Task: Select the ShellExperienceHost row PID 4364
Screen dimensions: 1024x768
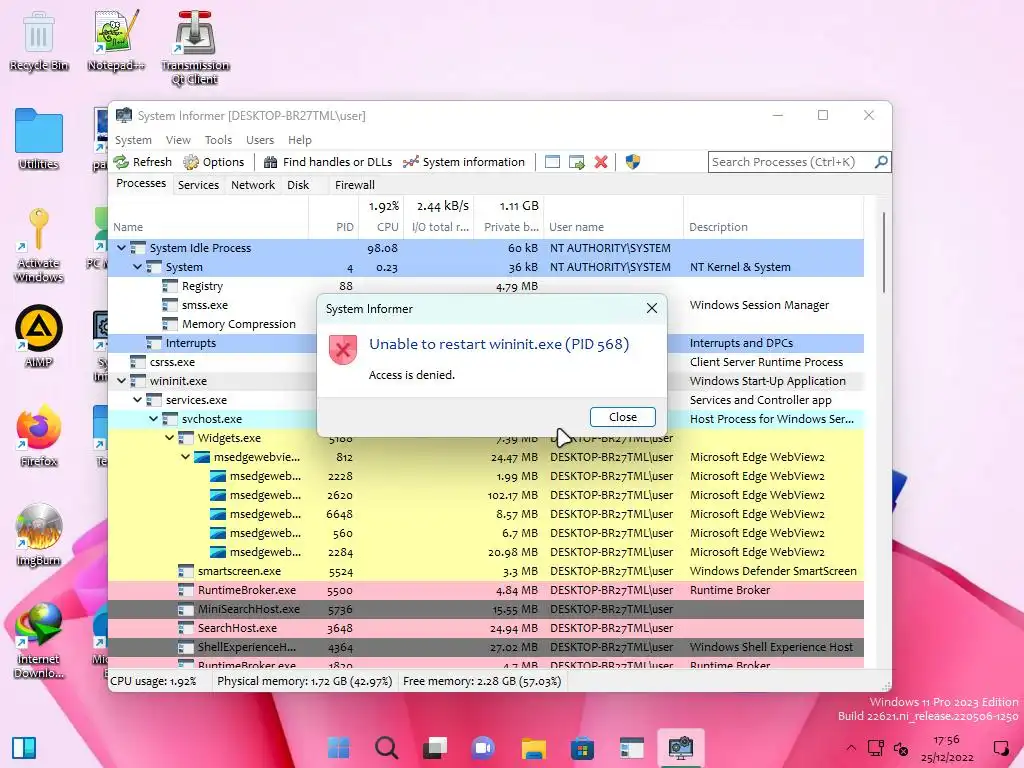Action: coord(486,647)
